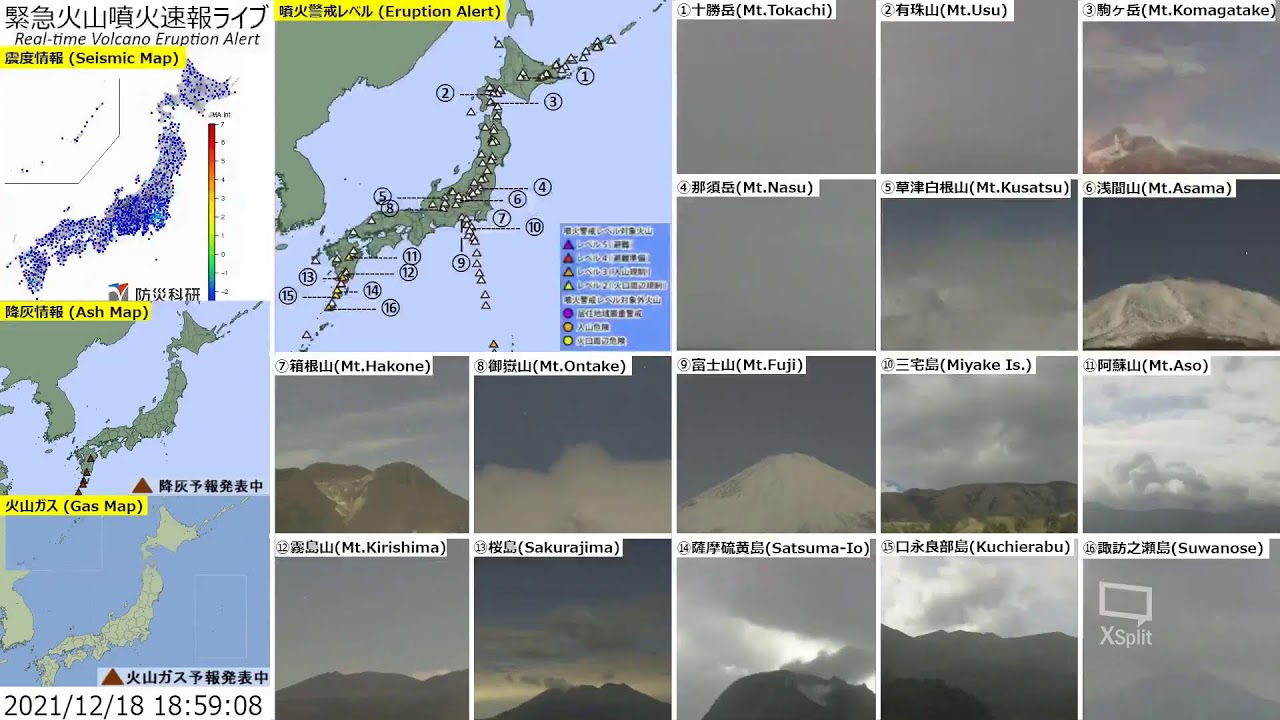This screenshot has height=720, width=1280.
Task: Click the Ash Map heading label
Action: coord(76,312)
